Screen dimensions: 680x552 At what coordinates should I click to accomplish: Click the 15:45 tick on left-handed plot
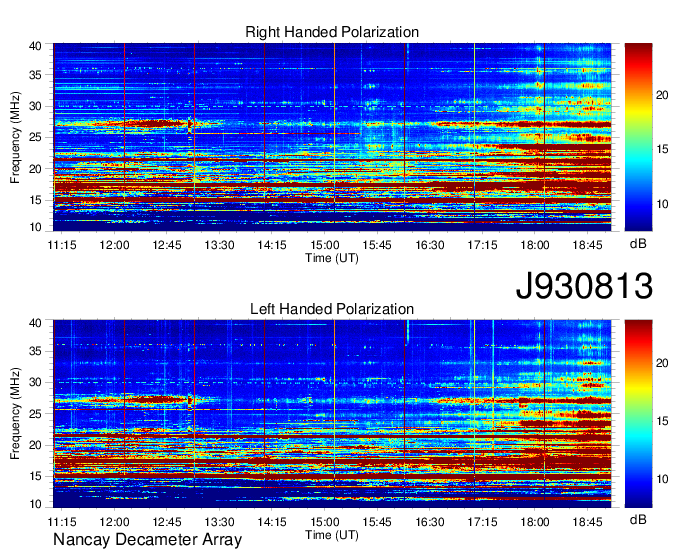tap(377, 522)
